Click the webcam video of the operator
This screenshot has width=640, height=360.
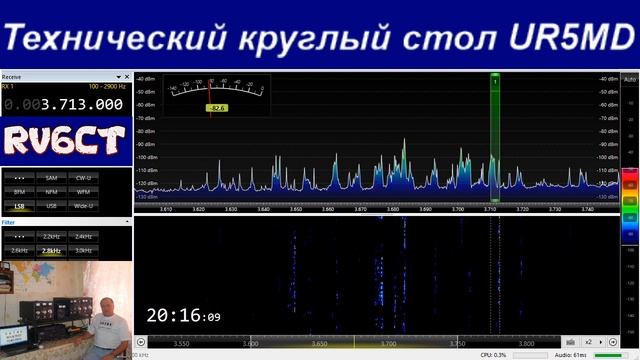point(66,310)
